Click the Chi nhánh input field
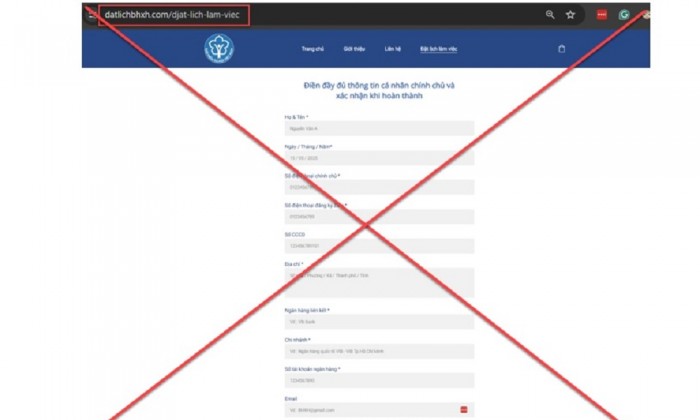Screen dimensions: 700x420 [x=379, y=351]
